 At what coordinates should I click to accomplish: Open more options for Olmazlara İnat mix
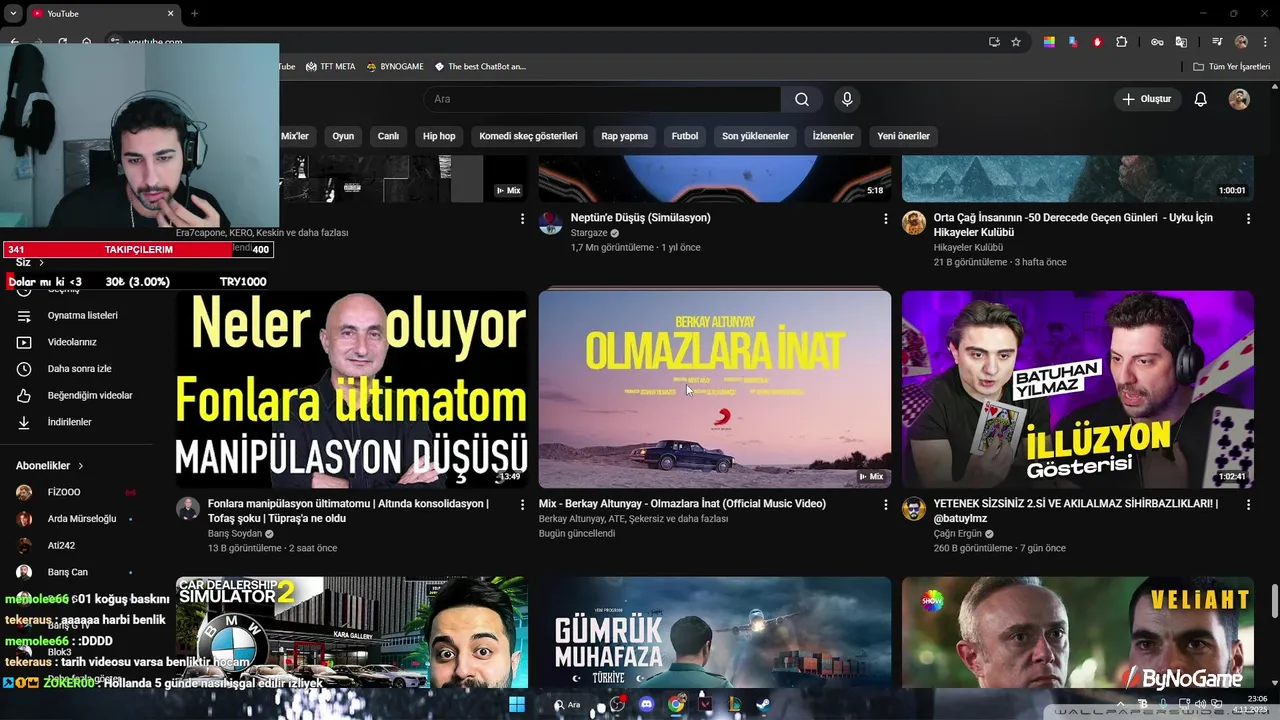(885, 505)
